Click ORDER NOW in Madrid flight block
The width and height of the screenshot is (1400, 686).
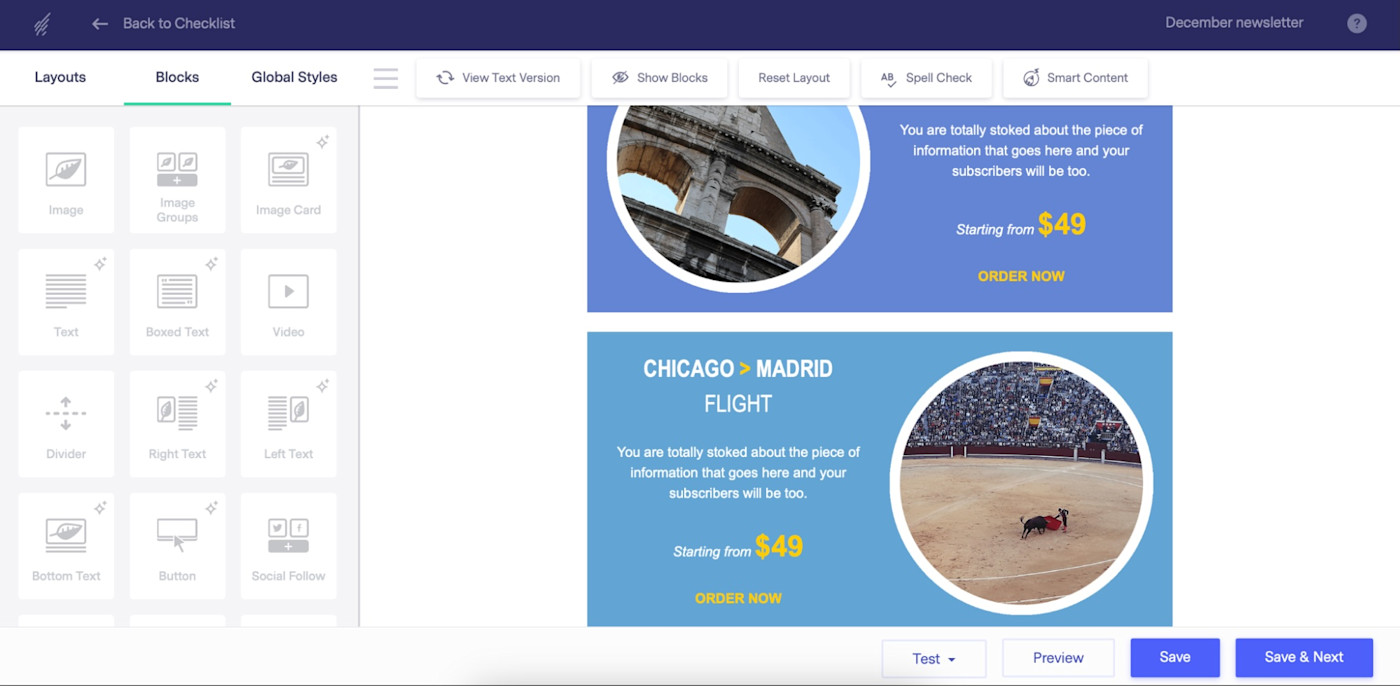[738, 598]
